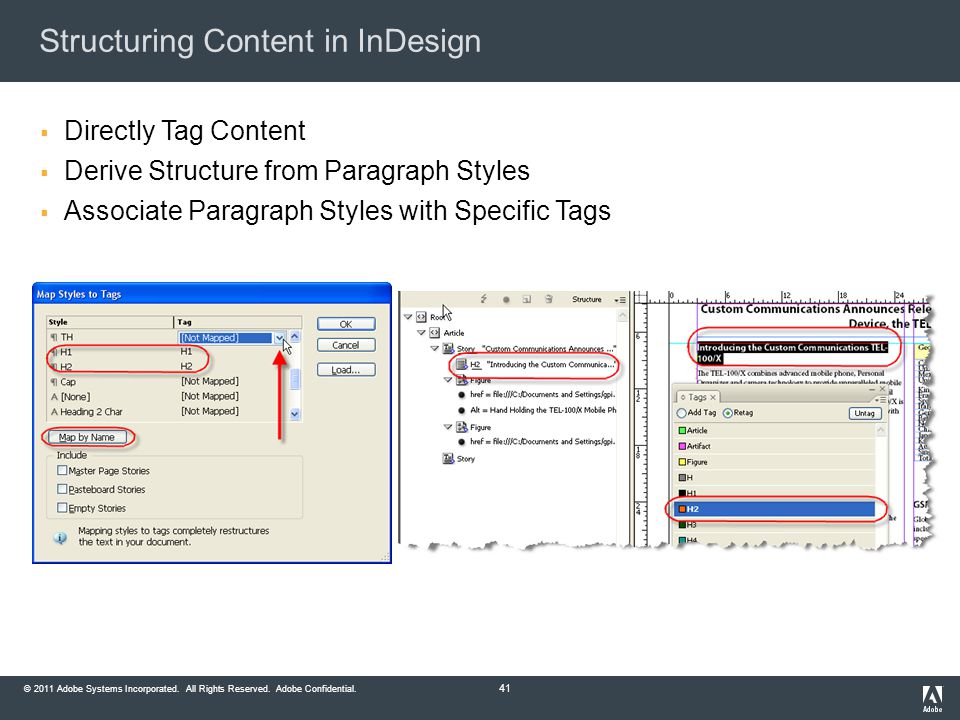Collapse the first Story node
The width and height of the screenshot is (960, 720).
(435, 349)
